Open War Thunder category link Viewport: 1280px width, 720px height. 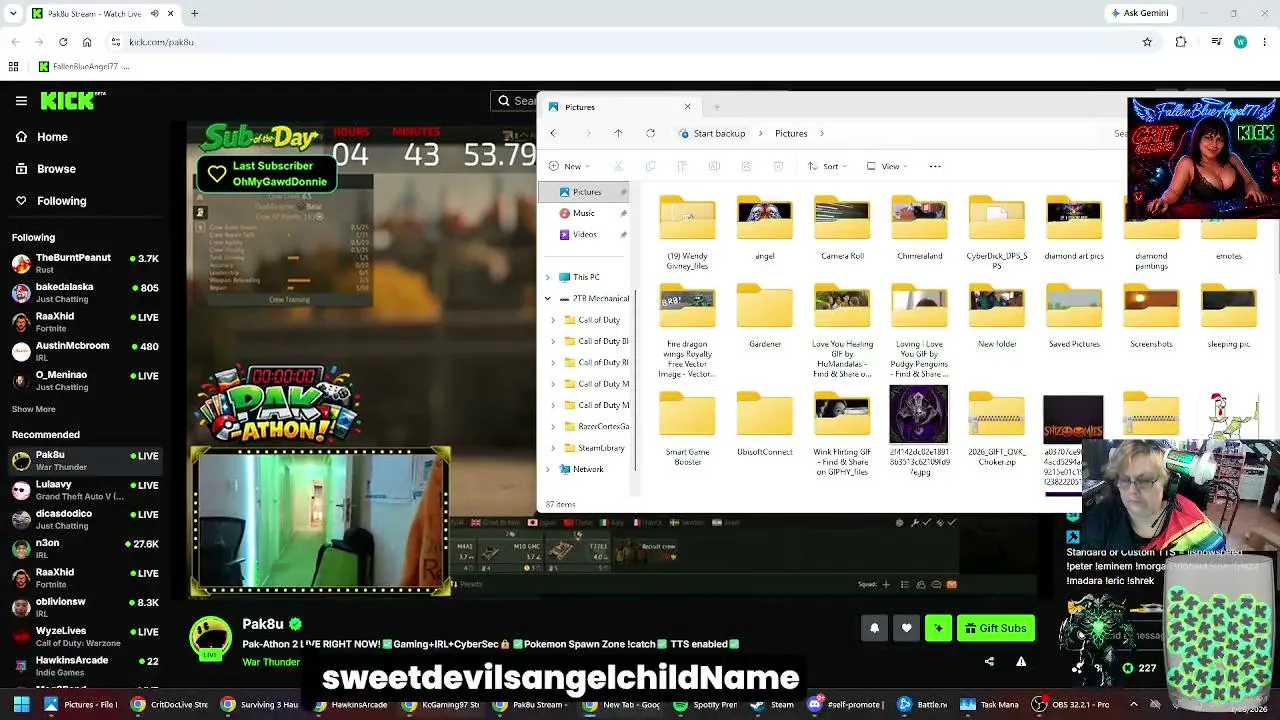tap(271, 662)
